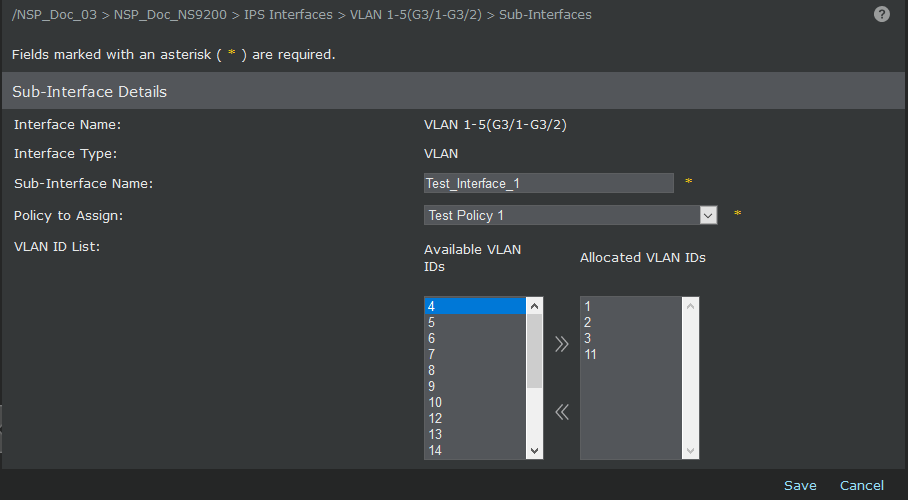
Task: Move selected VLAN to allocated list arrow
Action: [562, 344]
